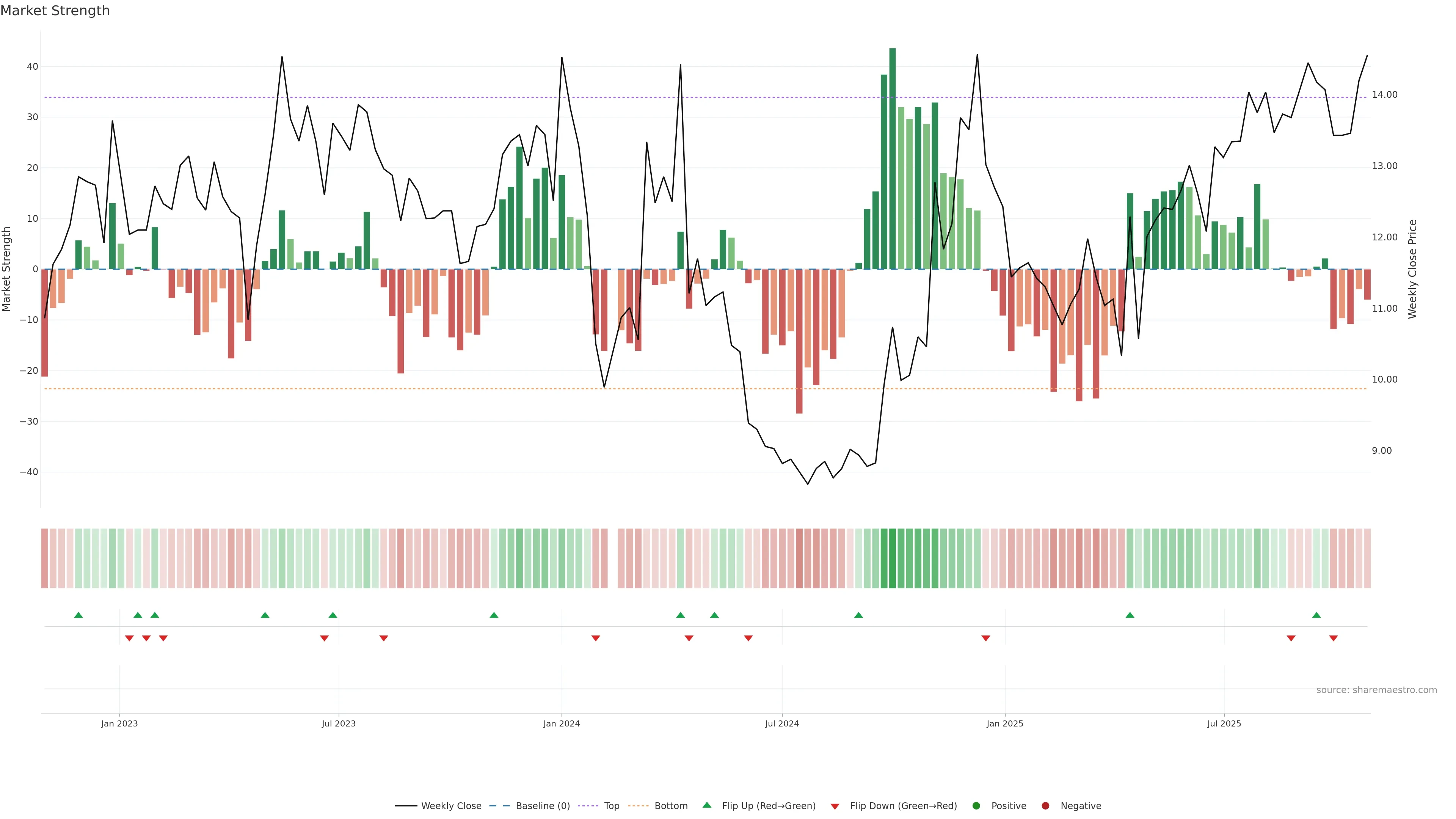
Task: Click the darkest green heatmap strip cell
Action: tap(893, 559)
